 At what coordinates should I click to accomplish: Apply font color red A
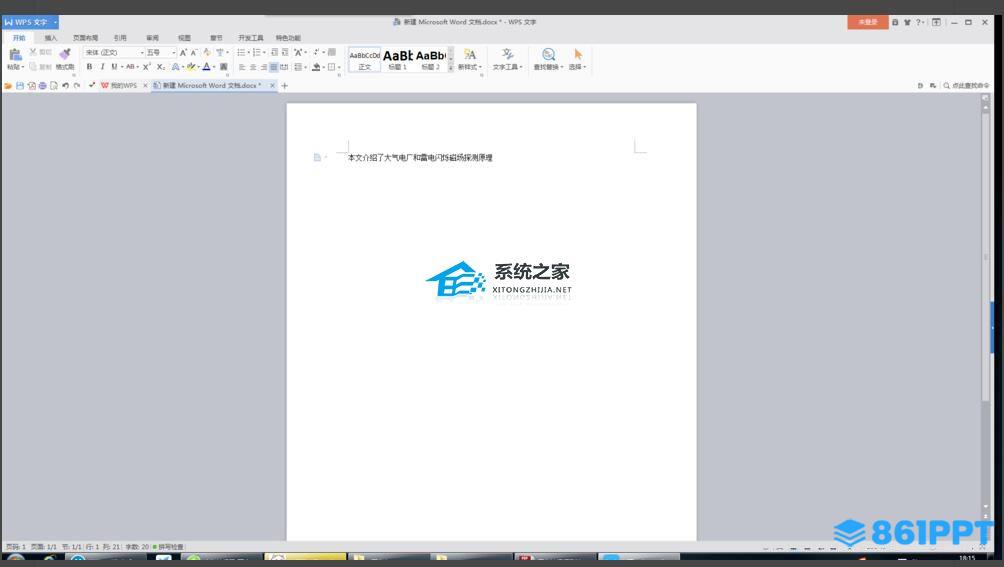(206, 67)
